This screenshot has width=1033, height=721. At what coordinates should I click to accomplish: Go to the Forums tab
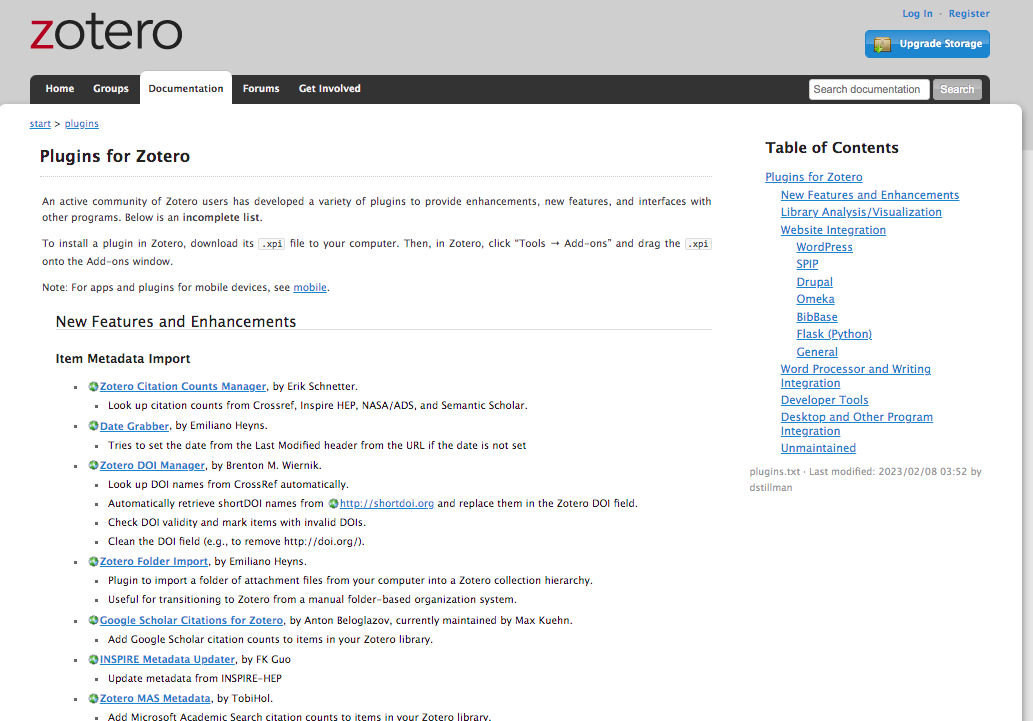tap(261, 89)
